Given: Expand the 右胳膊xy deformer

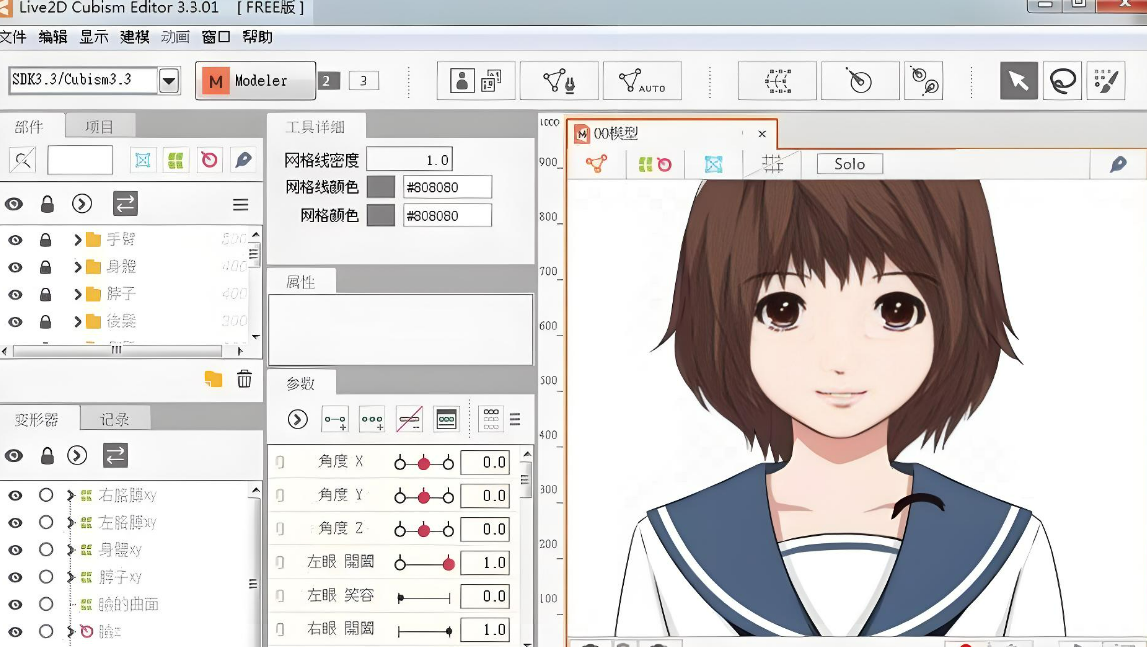Looking at the screenshot, I should (71, 495).
